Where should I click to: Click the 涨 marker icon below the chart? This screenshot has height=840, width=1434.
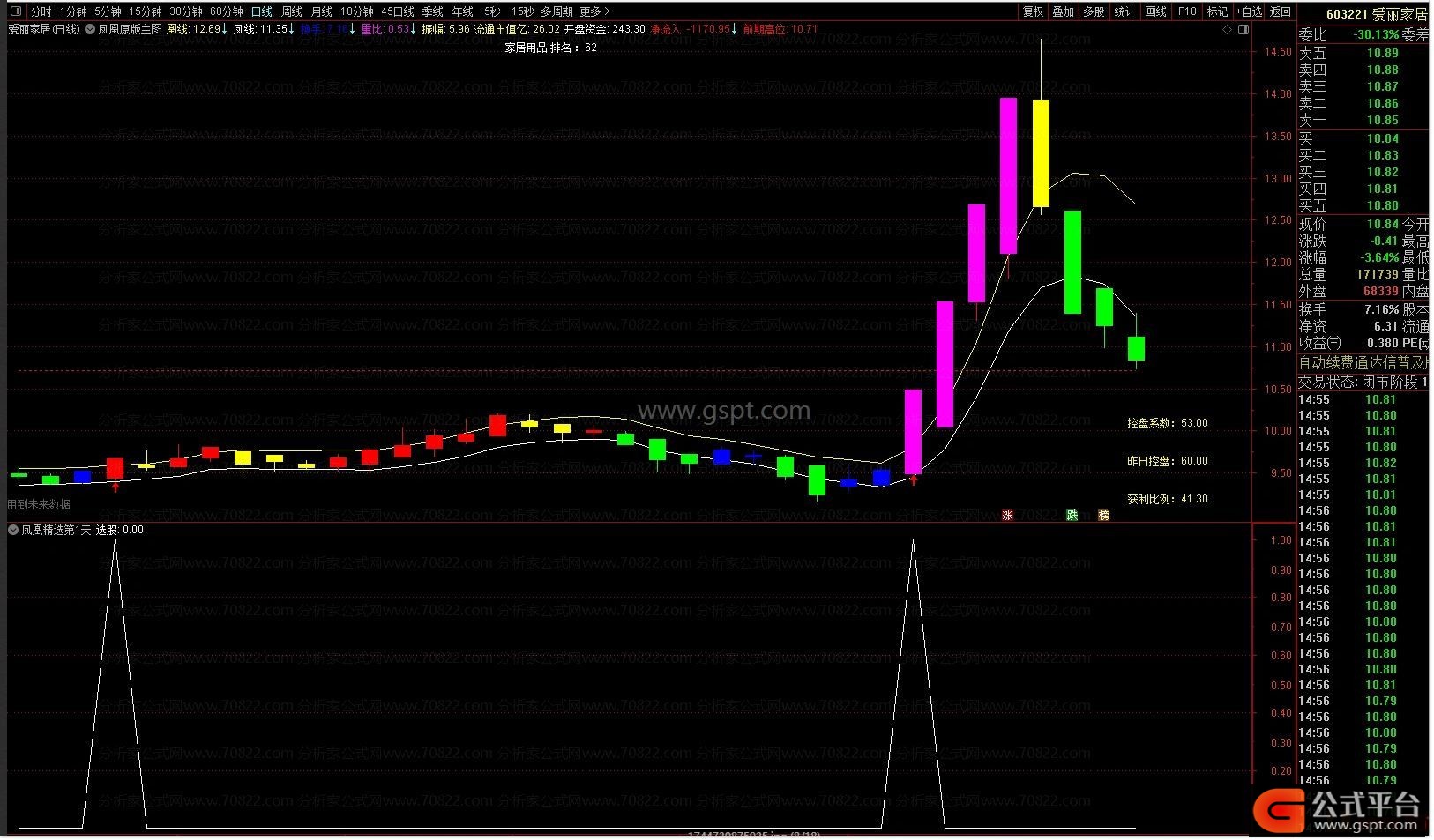(1007, 515)
